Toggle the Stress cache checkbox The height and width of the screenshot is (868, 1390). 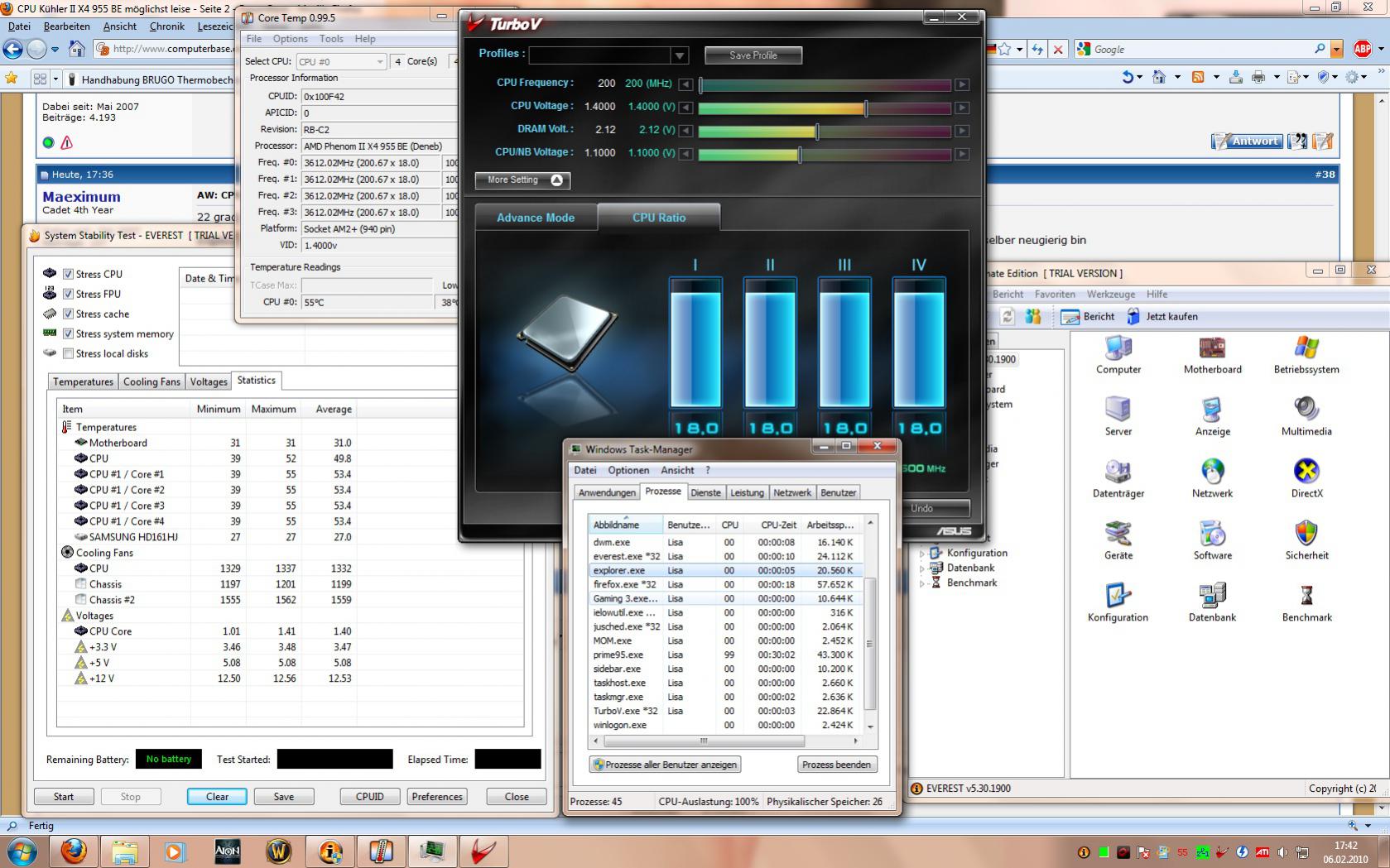coord(68,314)
